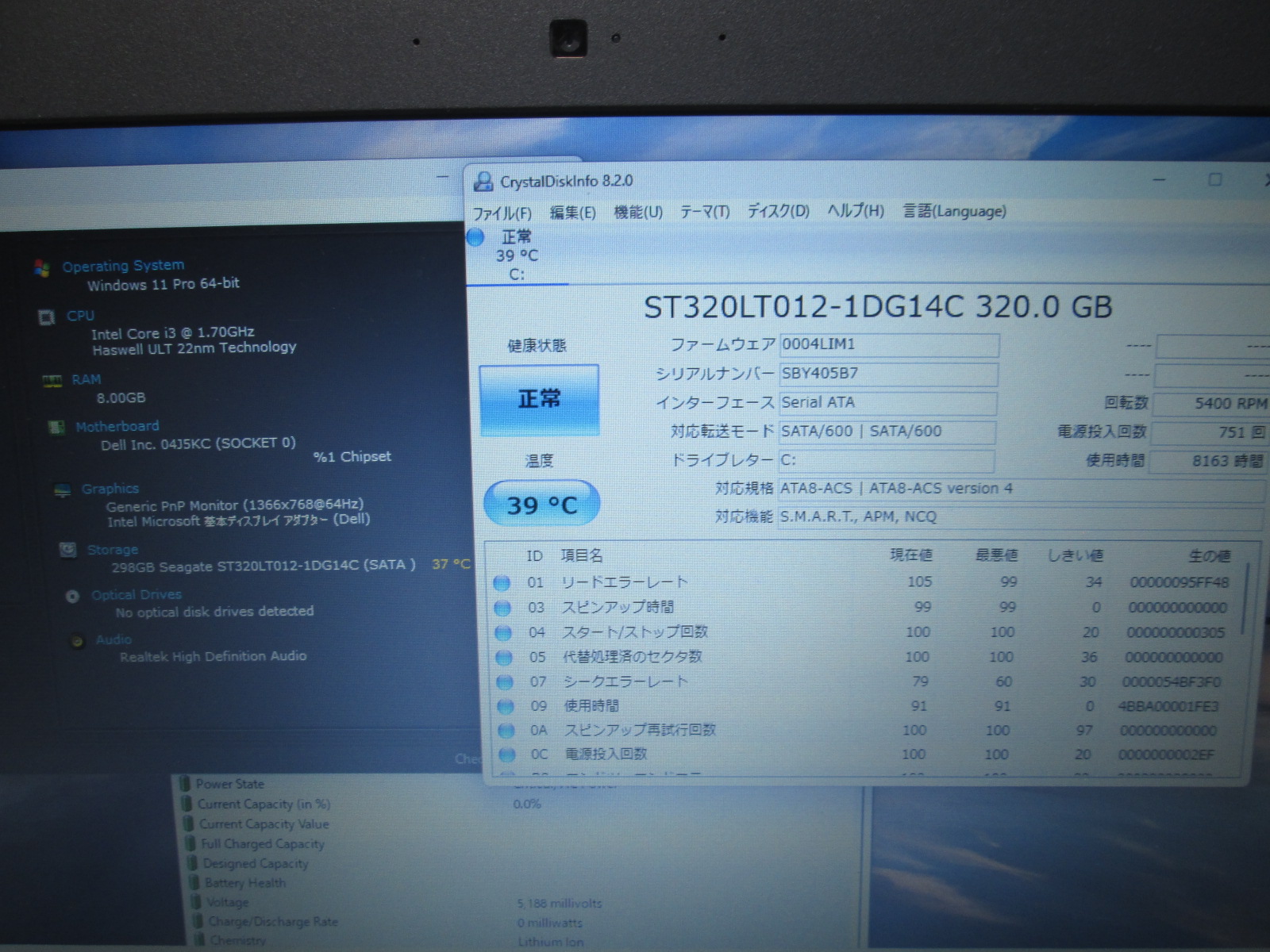Click the CrystalDiskInfo title bar icon

483,182
